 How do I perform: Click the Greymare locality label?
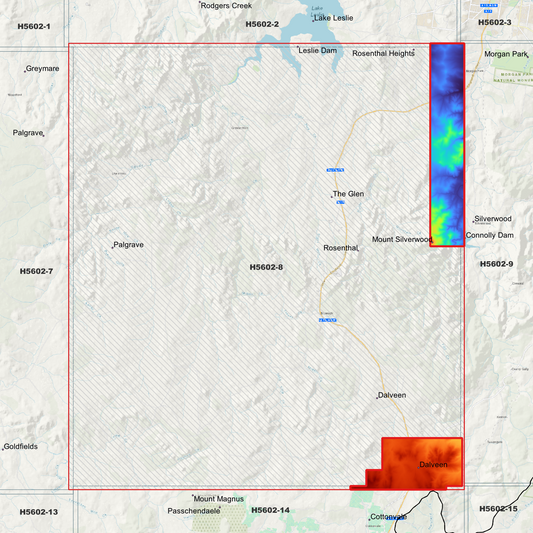pyautogui.click(x=42, y=69)
